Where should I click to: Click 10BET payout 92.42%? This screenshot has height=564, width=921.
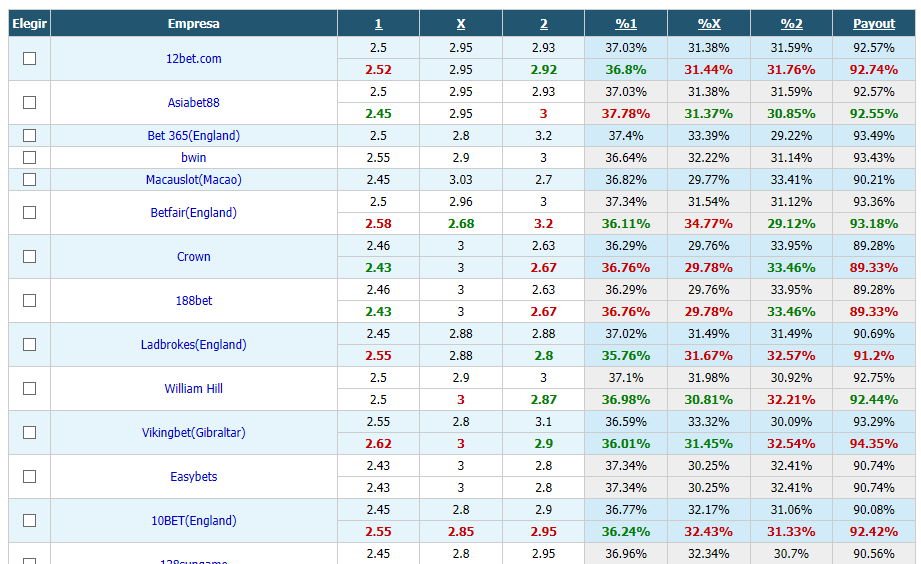click(874, 532)
